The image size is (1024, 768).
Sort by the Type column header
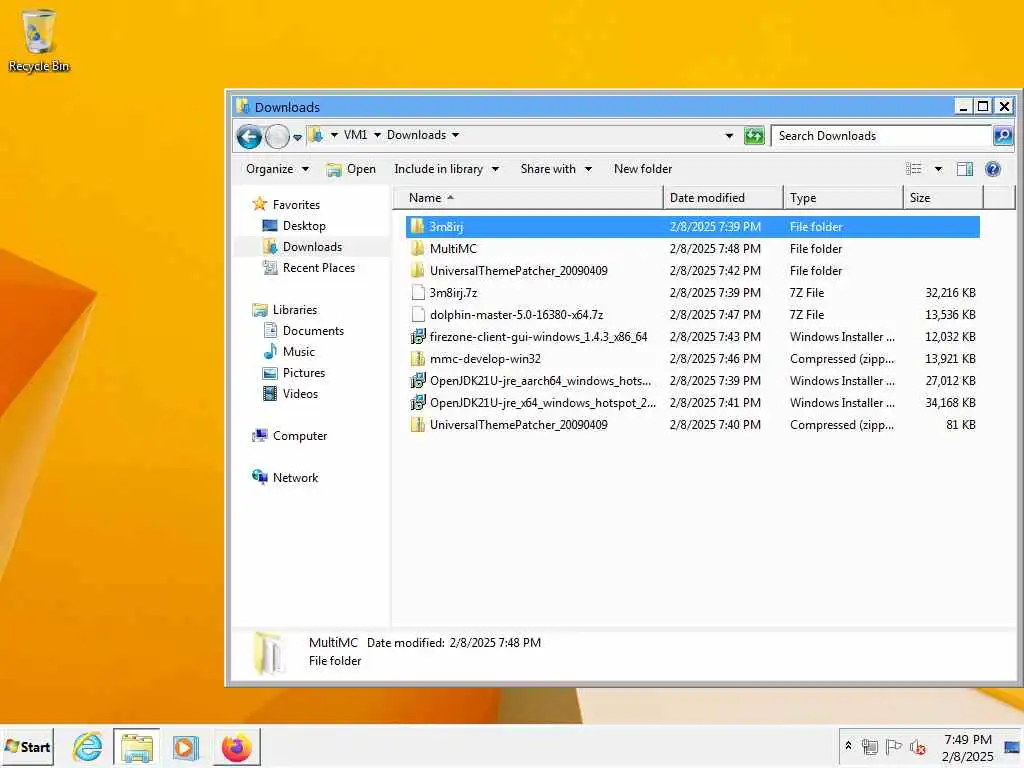pos(843,198)
